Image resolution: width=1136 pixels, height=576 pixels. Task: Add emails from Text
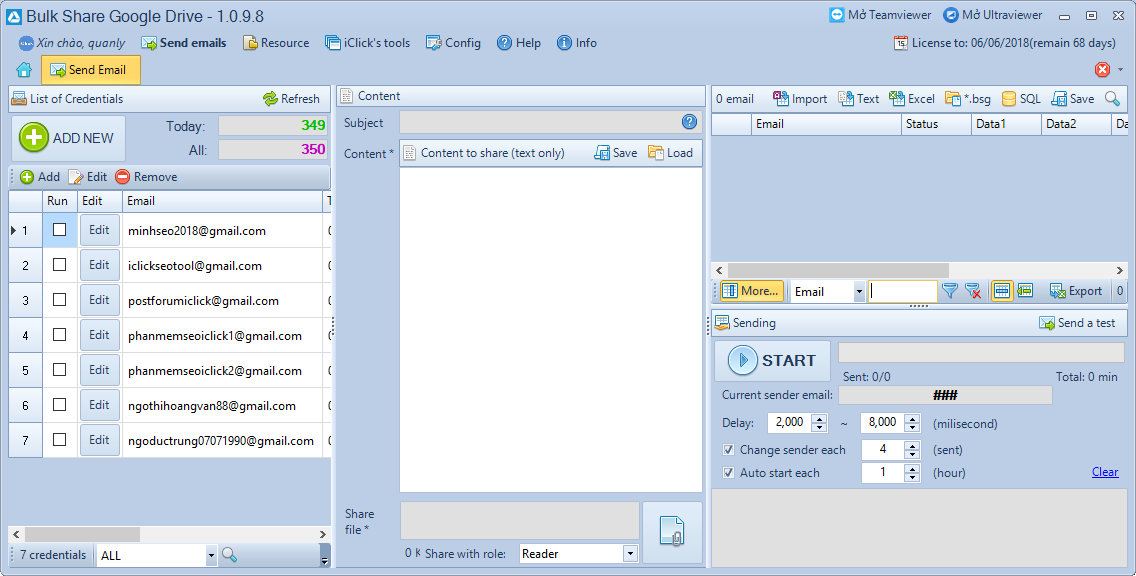(859, 99)
